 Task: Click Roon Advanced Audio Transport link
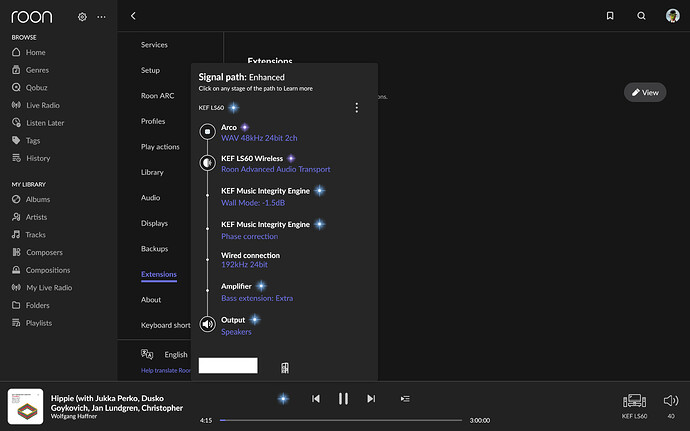tap(275, 169)
